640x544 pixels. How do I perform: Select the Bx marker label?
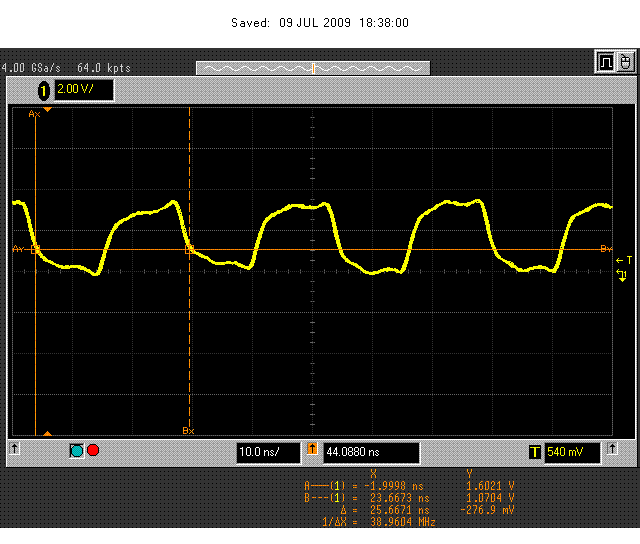click(188, 431)
